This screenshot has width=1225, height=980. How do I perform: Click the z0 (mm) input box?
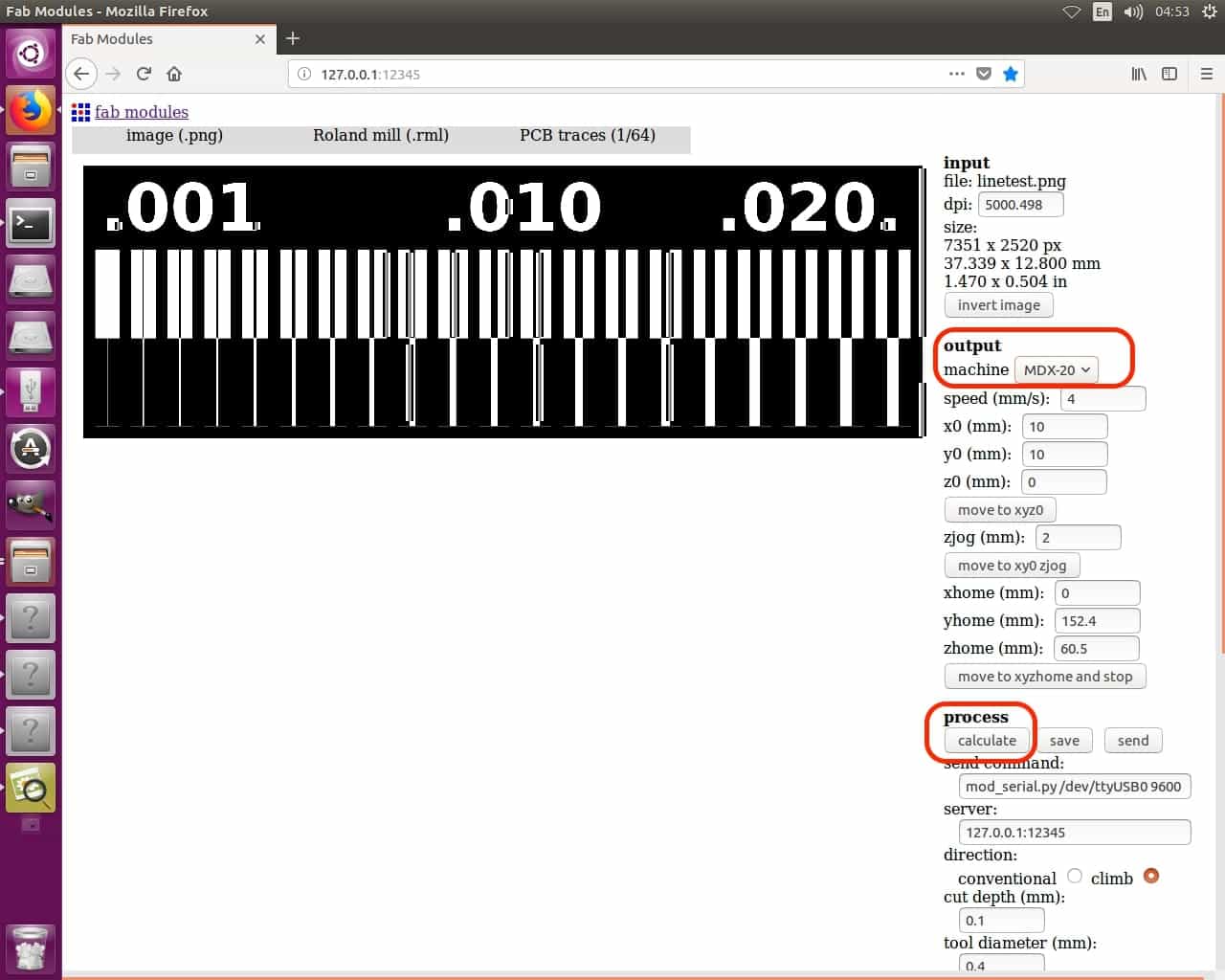(1063, 482)
